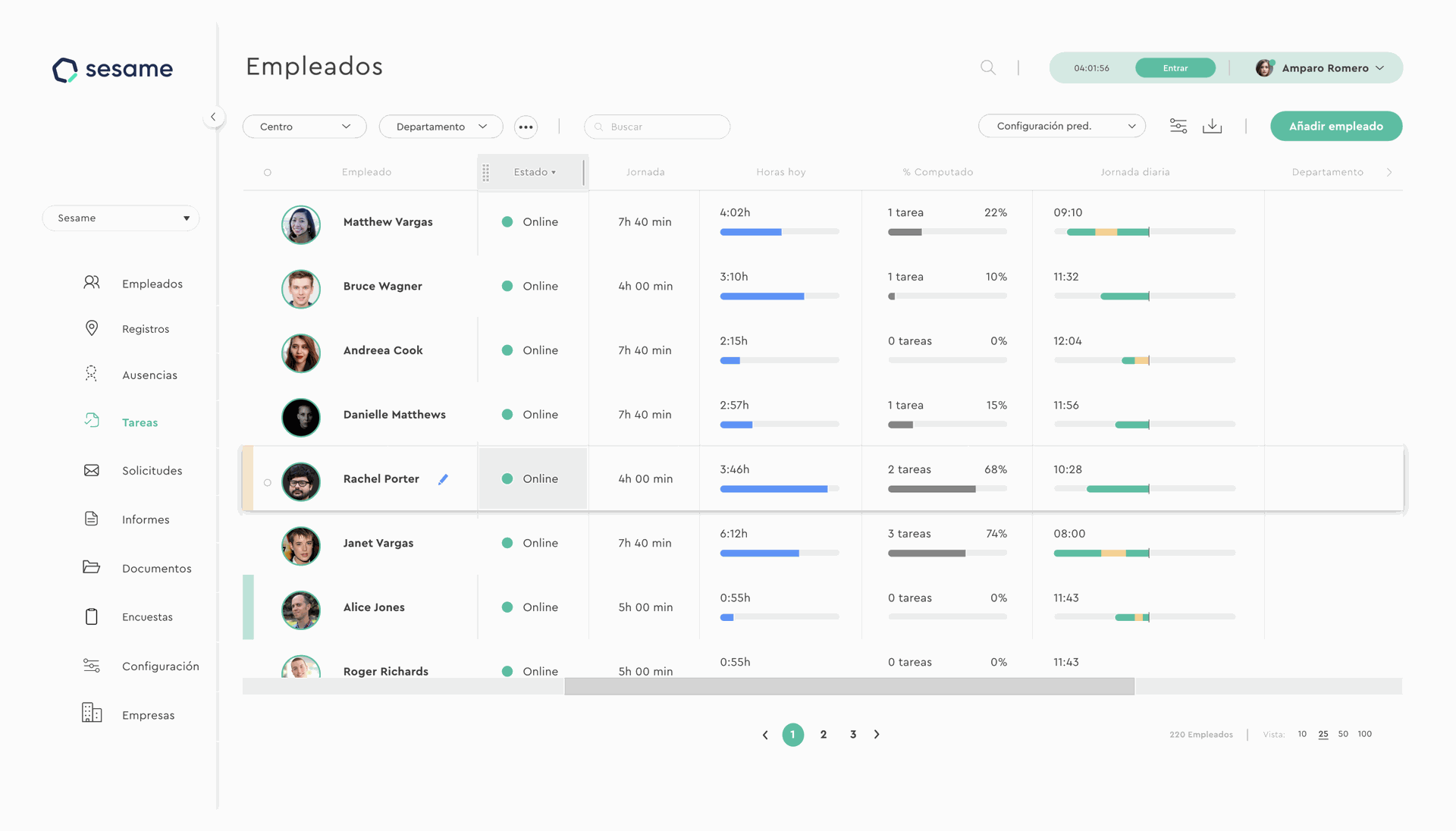The height and width of the screenshot is (831, 1456).
Task: Open the Registros menu item
Action: [146, 329]
